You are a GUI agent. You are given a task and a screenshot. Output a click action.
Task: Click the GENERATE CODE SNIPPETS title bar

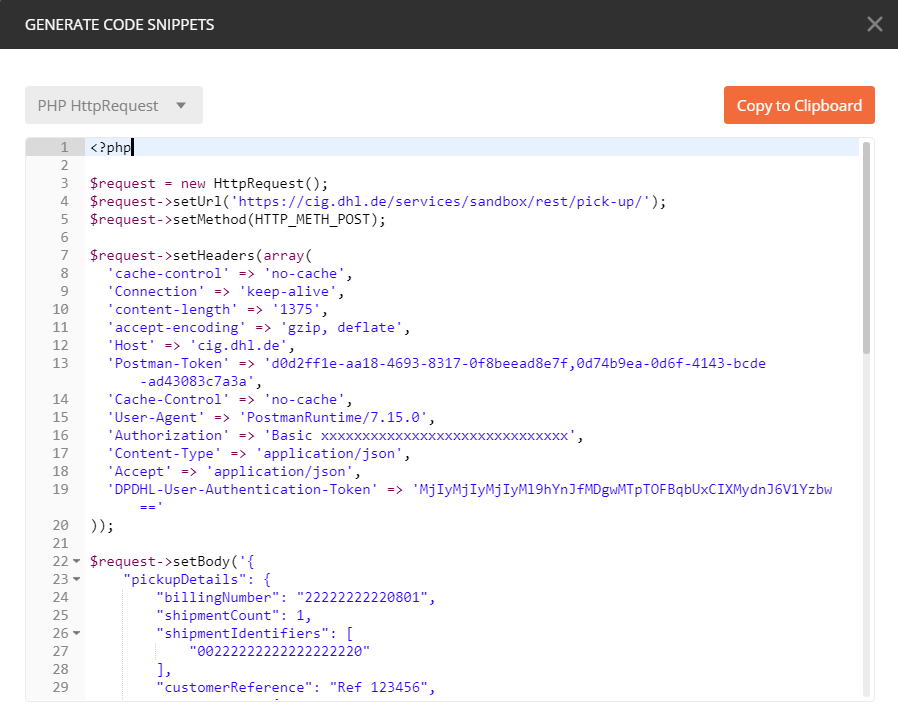119,24
